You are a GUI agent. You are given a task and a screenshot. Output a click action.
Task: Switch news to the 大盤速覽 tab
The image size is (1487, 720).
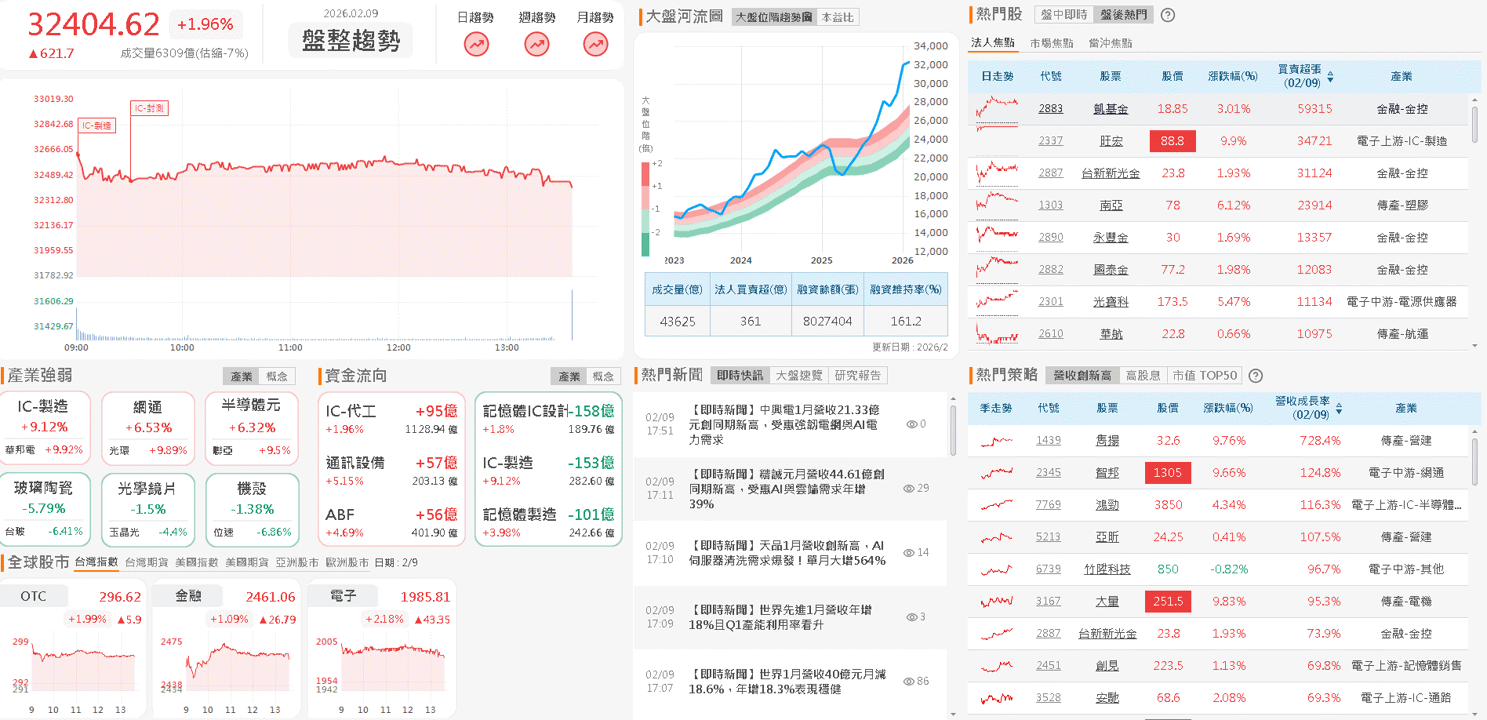(800, 375)
